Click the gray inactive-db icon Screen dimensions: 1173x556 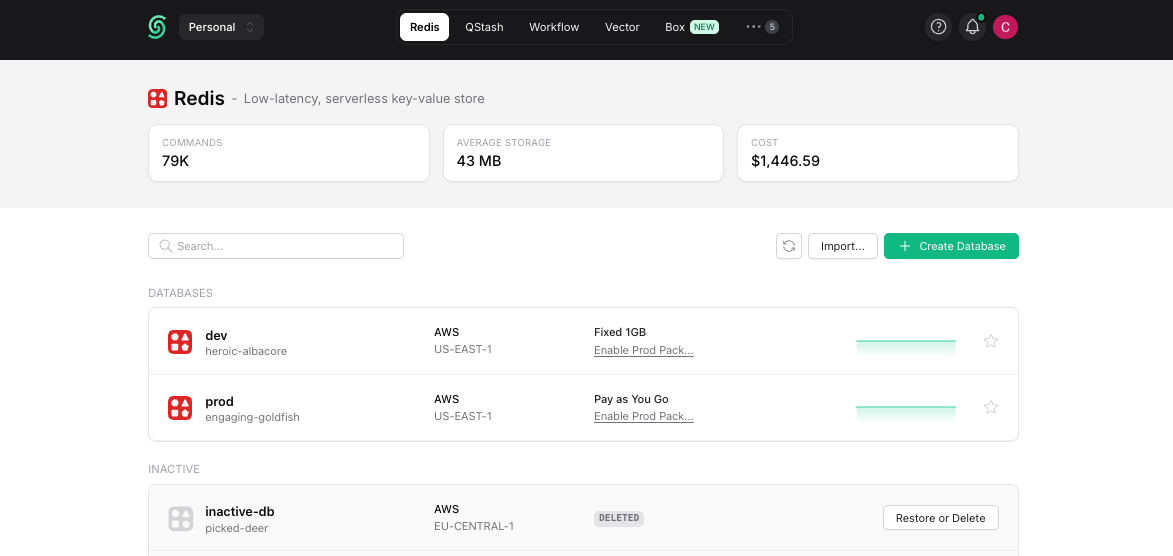pos(180,519)
